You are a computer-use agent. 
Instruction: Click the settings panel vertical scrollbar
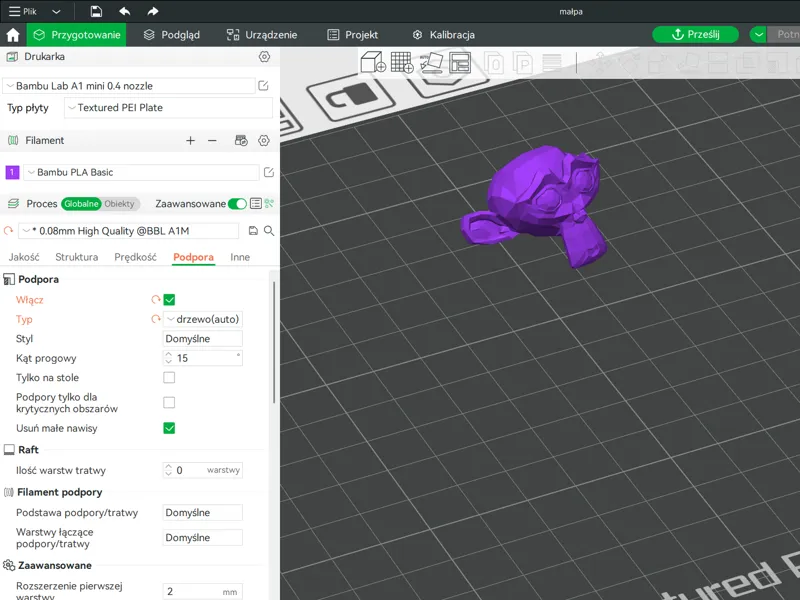coord(274,342)
